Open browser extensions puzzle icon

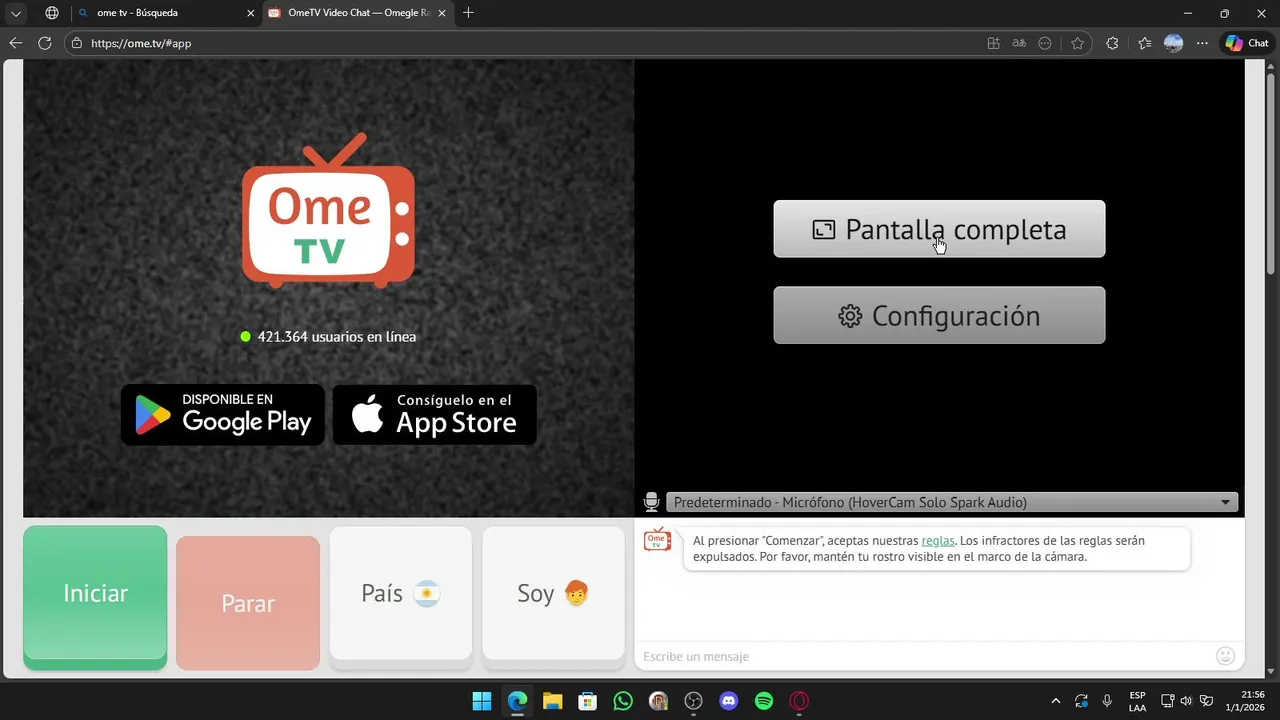coord(1112,43)
